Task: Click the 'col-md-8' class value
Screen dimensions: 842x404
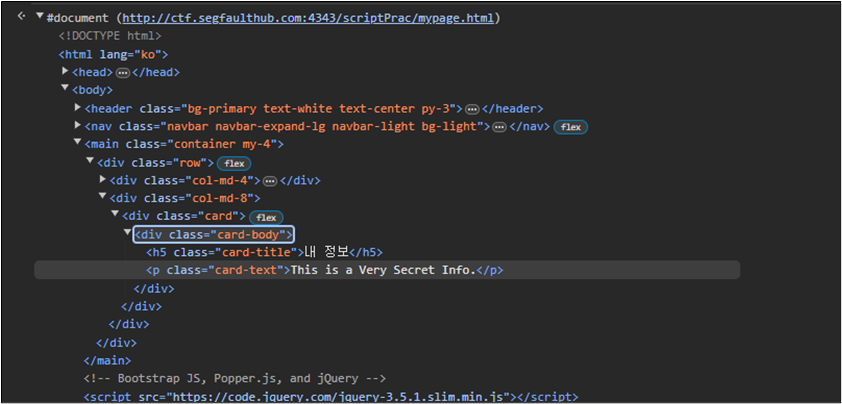Action: [220, 198]
